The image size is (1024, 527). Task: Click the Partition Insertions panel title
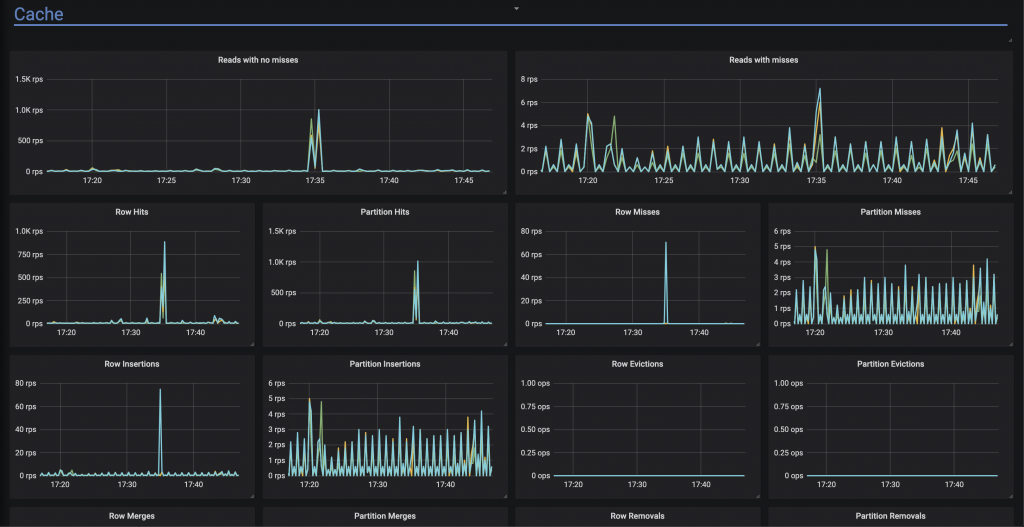(x=385, y=364)
